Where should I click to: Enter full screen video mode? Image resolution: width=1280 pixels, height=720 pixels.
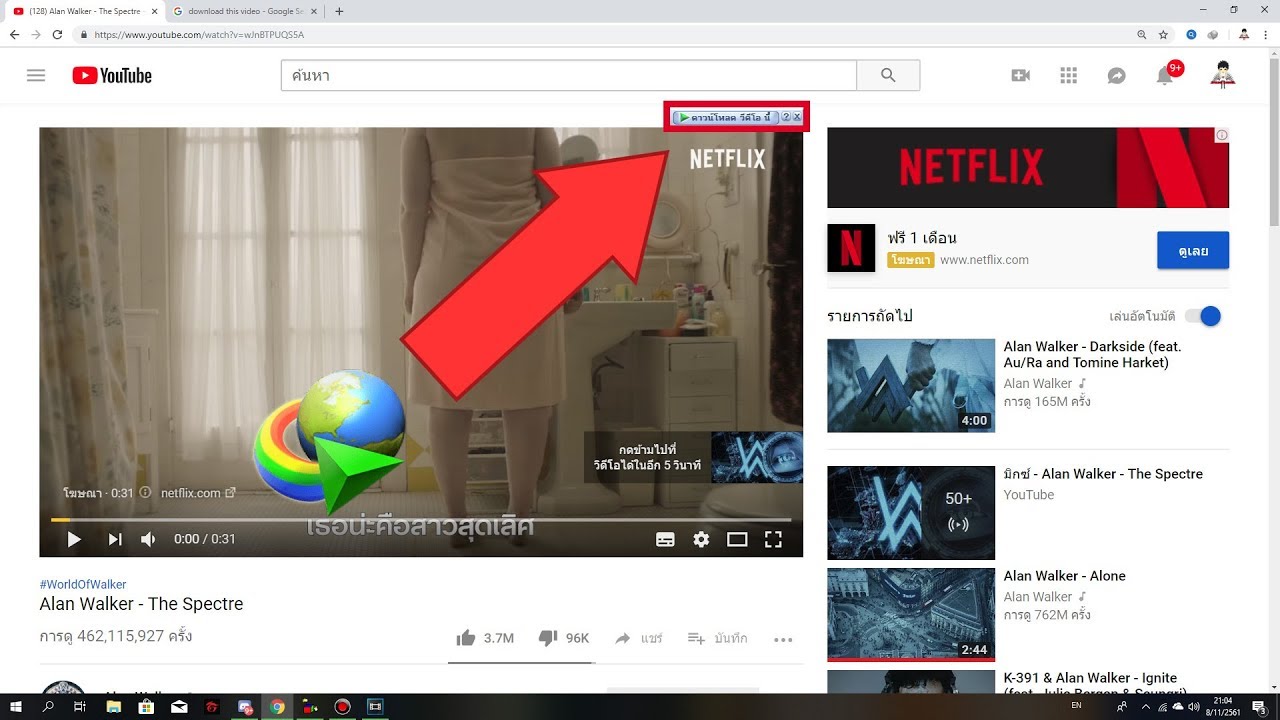point(773,539)
